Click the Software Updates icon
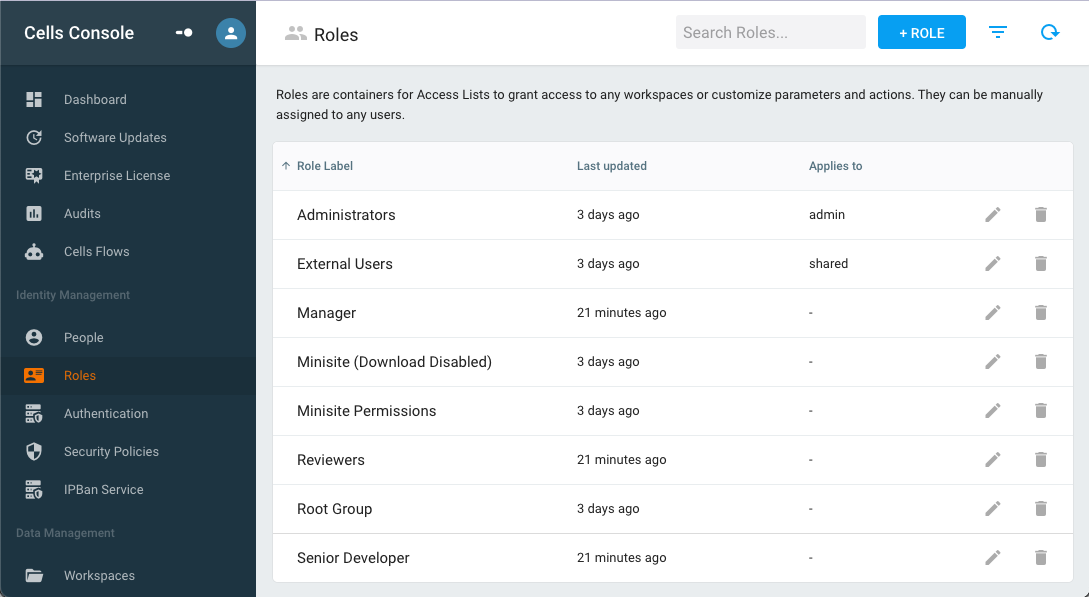 pos(34,137)
